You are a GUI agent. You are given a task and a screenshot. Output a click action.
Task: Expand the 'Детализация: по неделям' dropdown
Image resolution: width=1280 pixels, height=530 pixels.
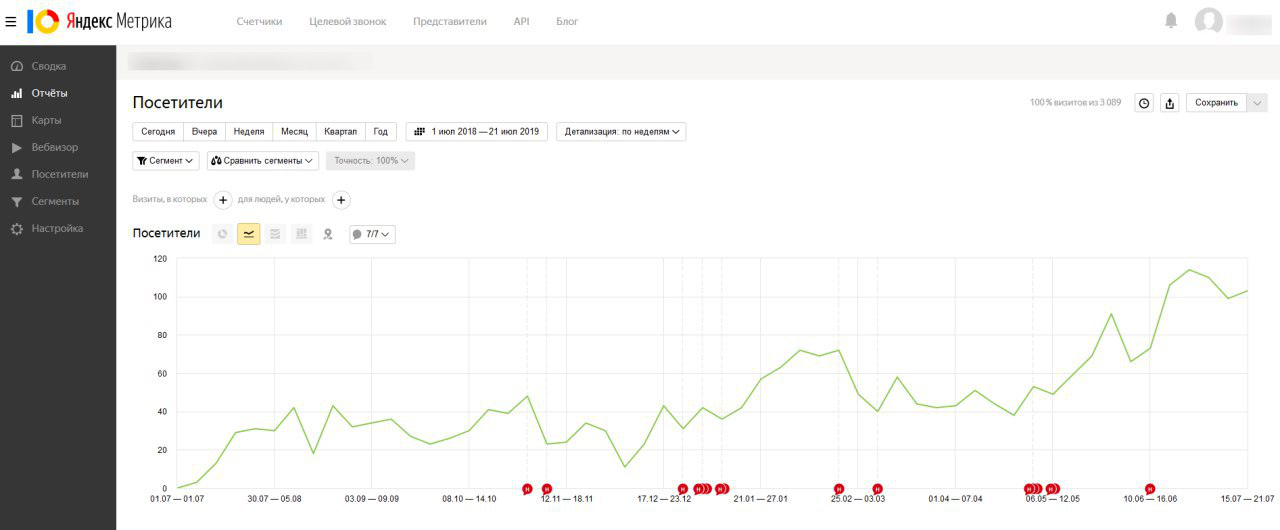click(621, 132)
